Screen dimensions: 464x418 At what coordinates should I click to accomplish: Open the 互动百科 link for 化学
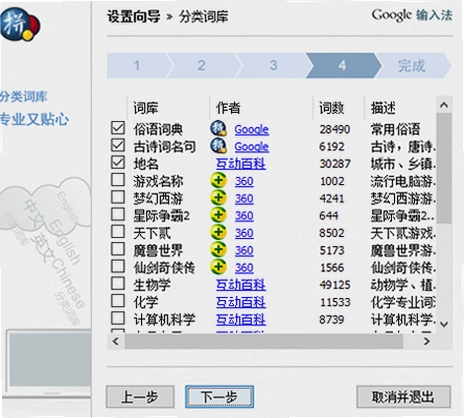[241, 302]
